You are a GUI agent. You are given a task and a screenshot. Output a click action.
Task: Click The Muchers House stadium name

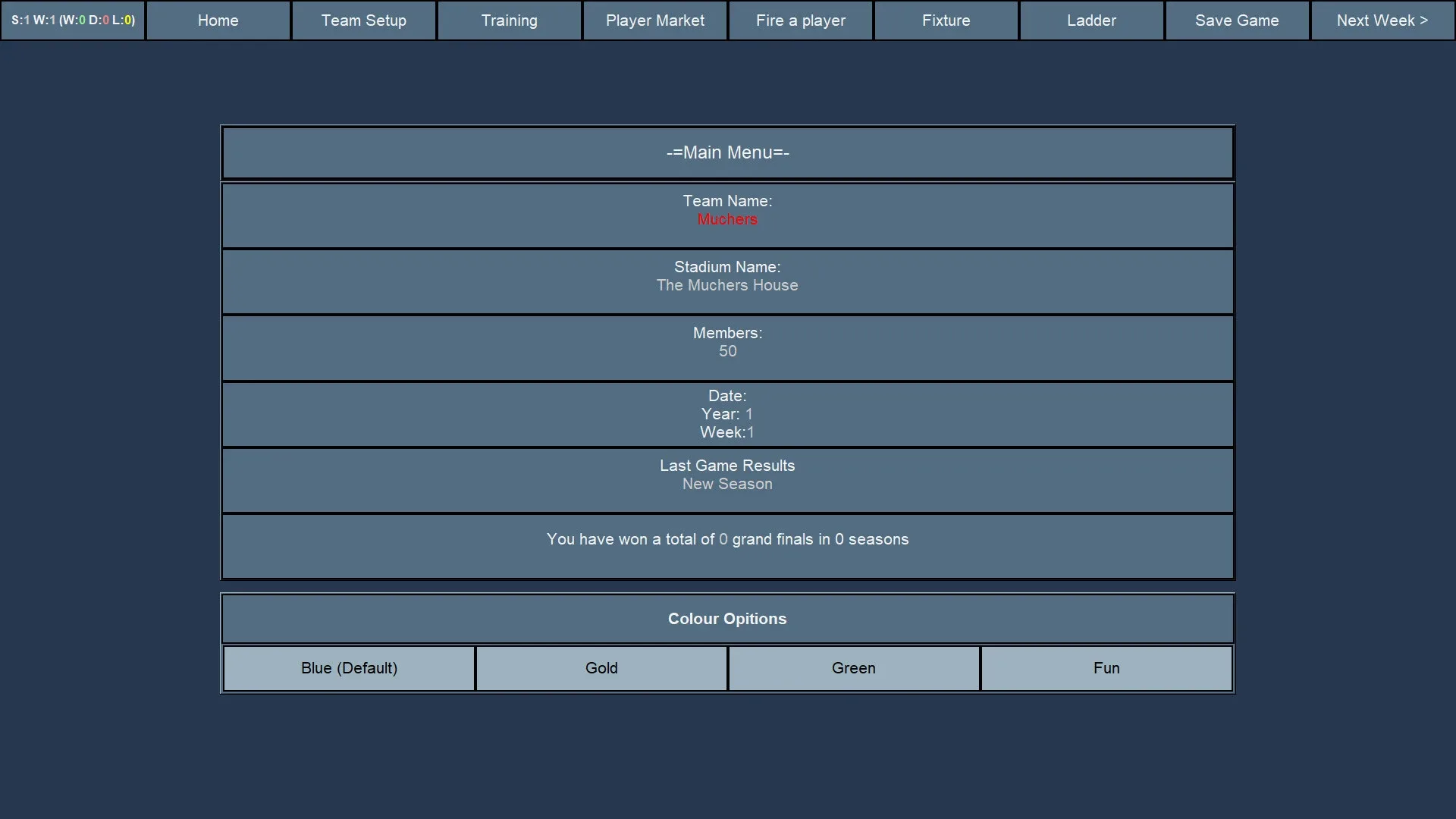pyautogui.click(x=727, y=286)
